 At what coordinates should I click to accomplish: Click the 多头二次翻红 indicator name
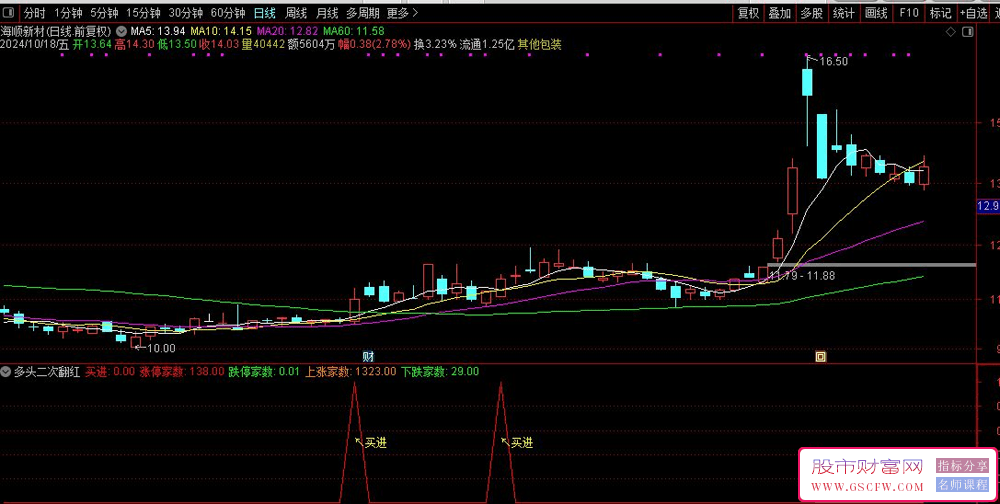coord(47,372)
